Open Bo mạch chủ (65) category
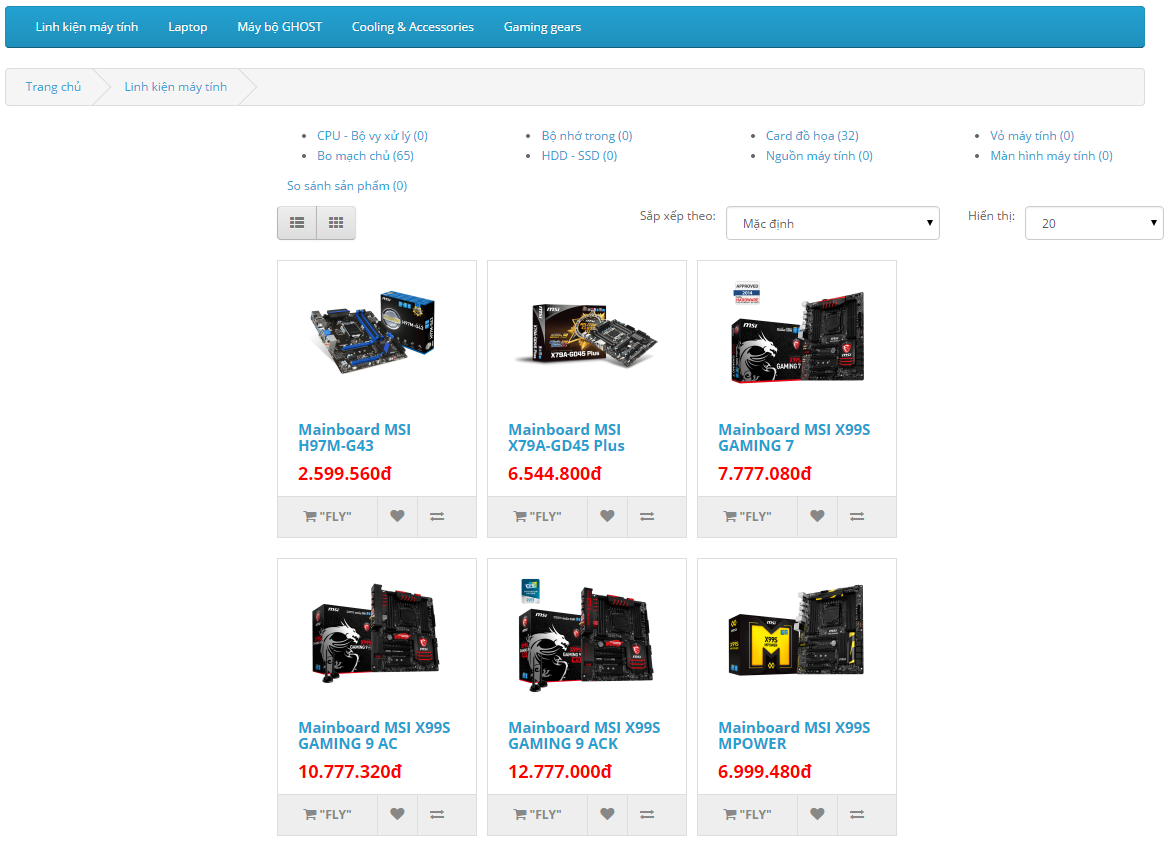The width and height of the screenshot is (1170, 847). [365, 156]
